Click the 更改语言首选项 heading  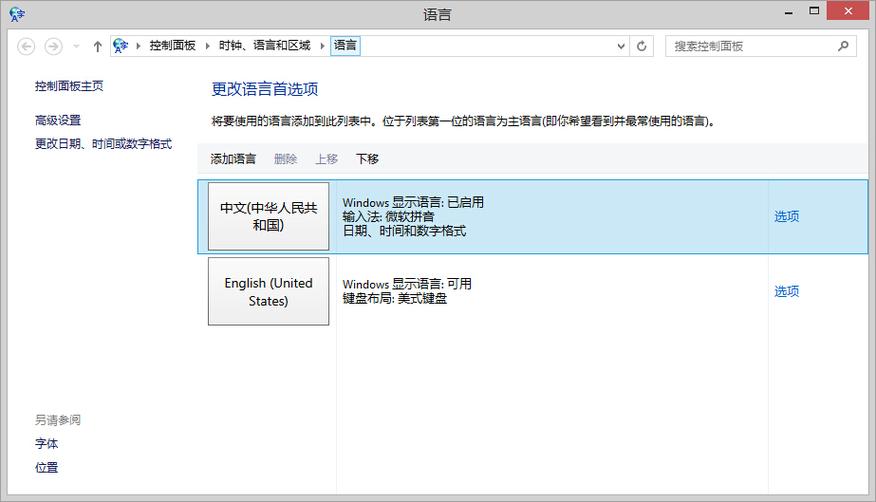point(265,89)
